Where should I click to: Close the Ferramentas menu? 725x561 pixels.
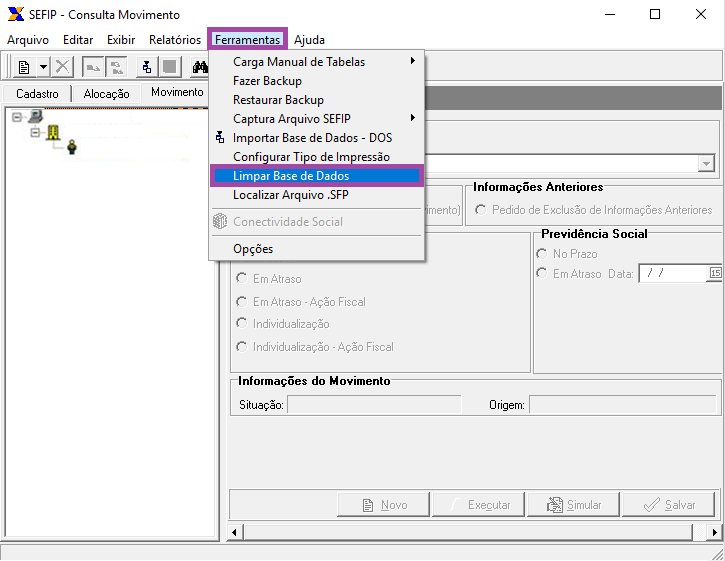(x=247, y=40)
